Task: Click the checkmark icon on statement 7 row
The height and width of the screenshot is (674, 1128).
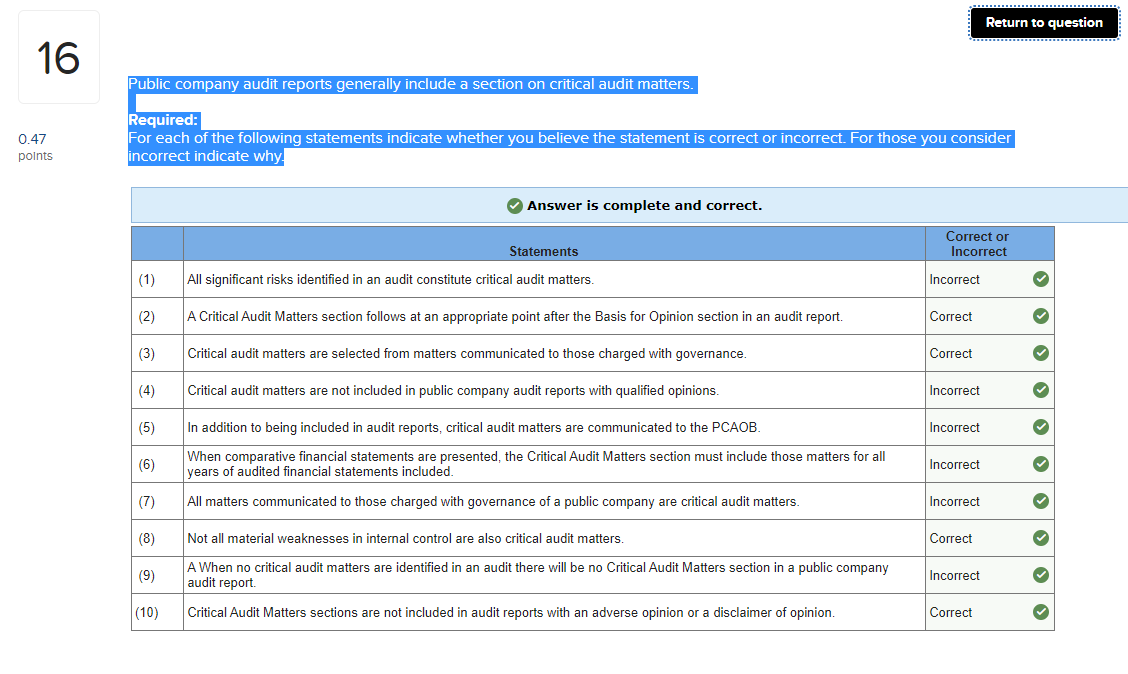Action: pos(1041,501)
